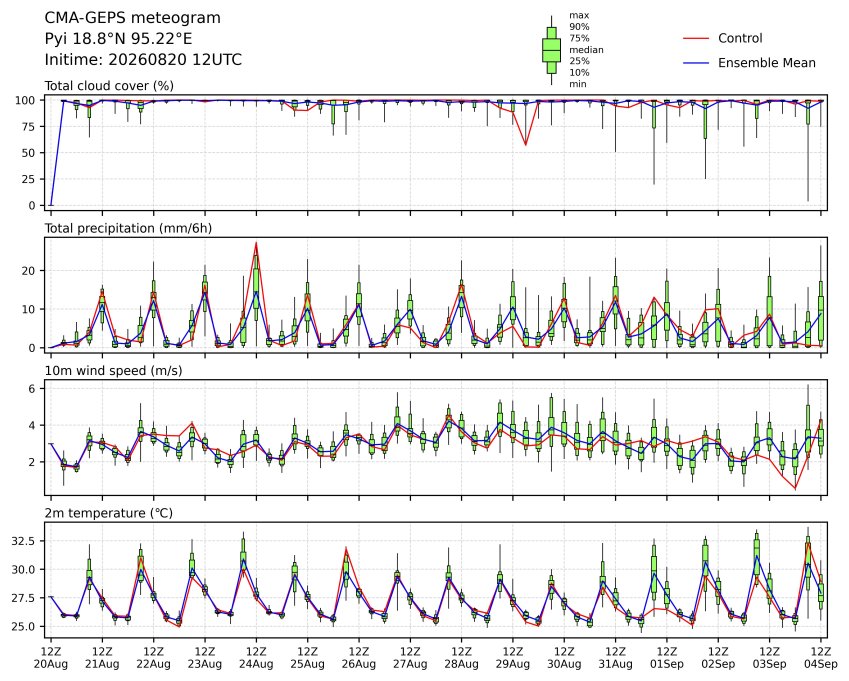Click the green boxplot legend icon
The image size is (849, 681).
click(551, 50)
